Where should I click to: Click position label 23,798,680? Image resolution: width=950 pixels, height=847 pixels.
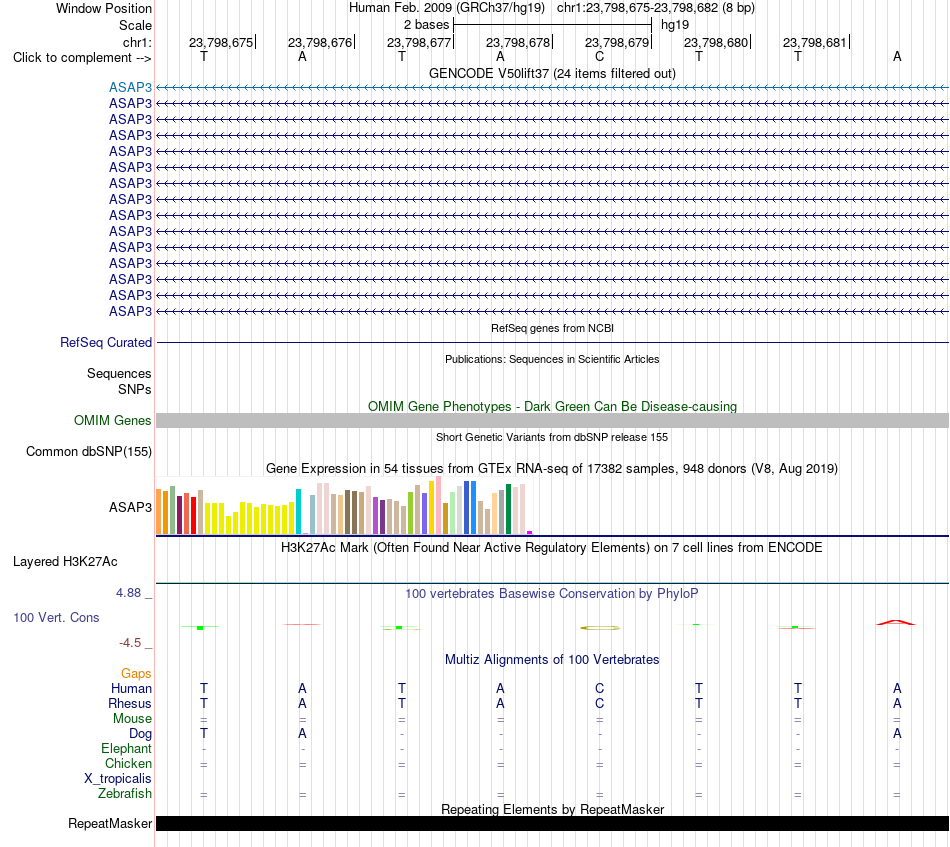(x=716, y=42)
